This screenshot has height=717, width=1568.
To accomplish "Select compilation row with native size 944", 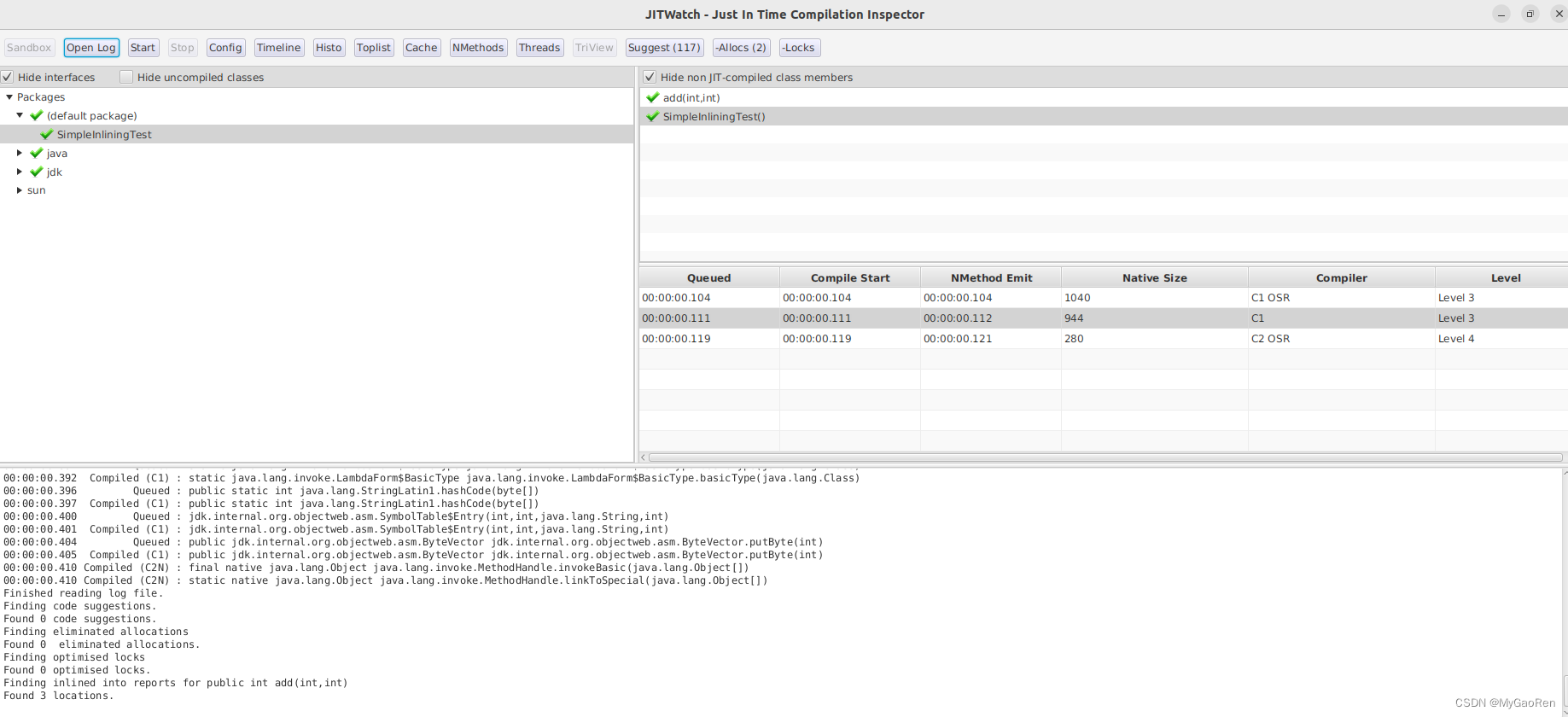I will 1104,318.
